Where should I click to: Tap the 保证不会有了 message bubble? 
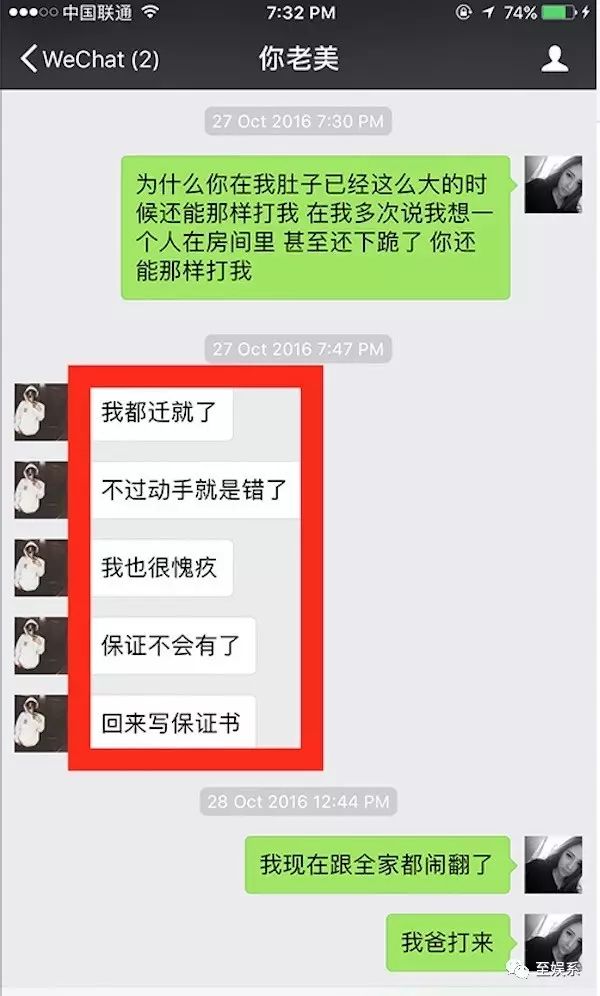[172, 645]
